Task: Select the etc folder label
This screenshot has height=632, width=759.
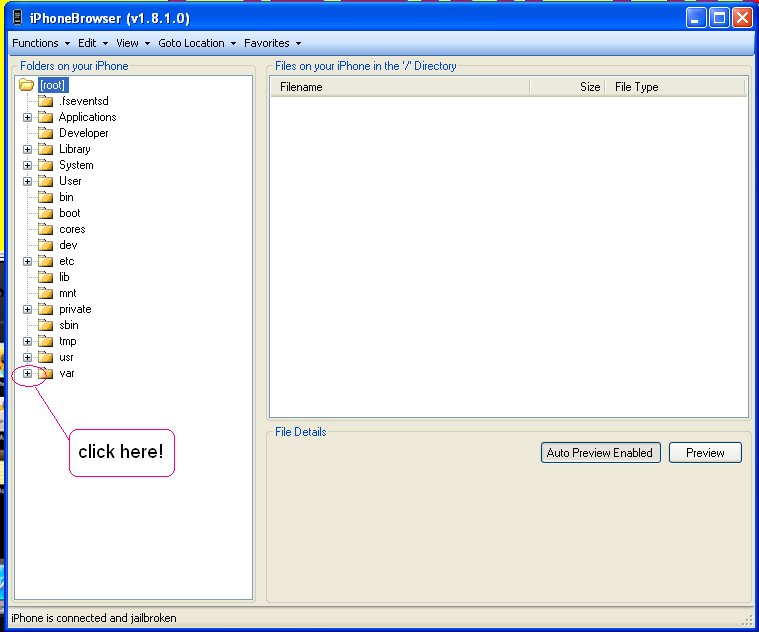Action: [x=67, y=261]
